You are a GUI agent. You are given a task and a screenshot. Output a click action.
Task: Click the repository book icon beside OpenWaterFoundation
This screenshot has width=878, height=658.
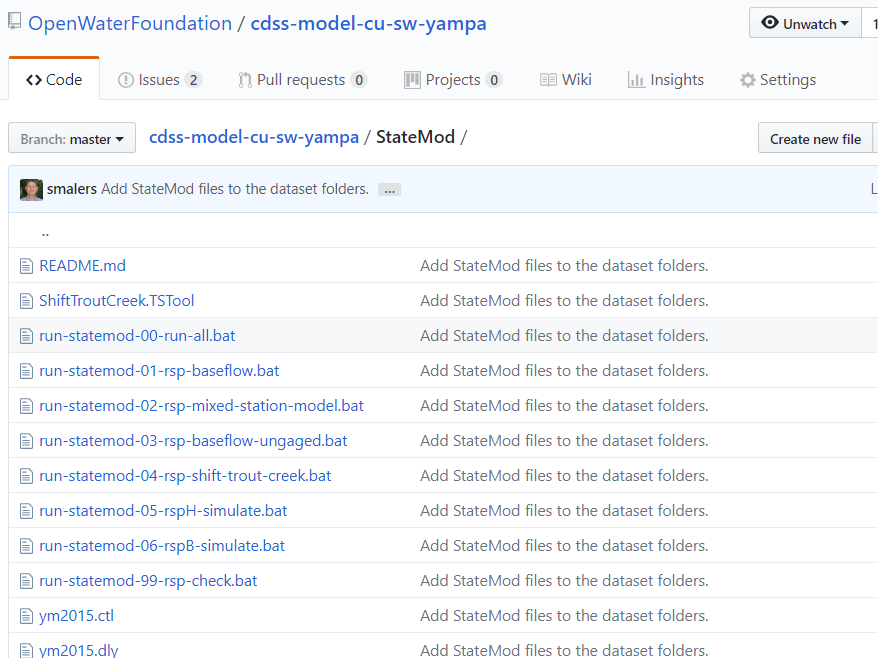(15, 22)
